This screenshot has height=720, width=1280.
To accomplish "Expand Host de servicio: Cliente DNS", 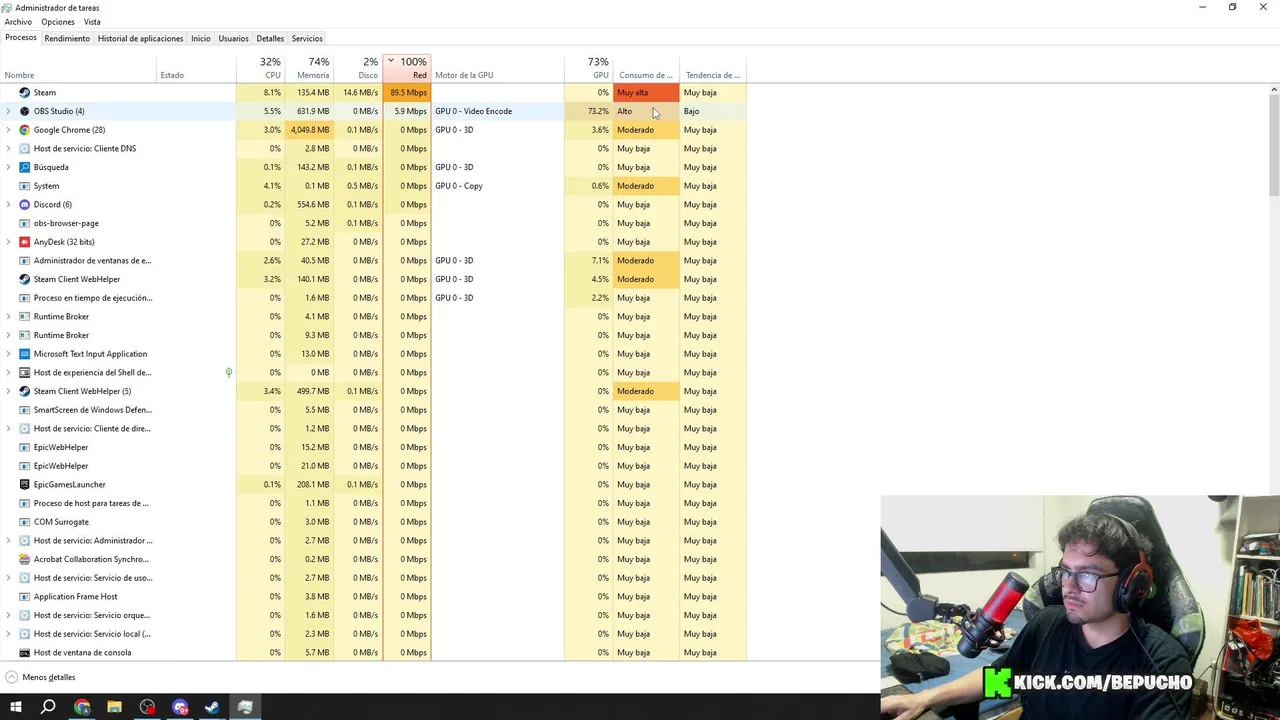I will [9, 148].
